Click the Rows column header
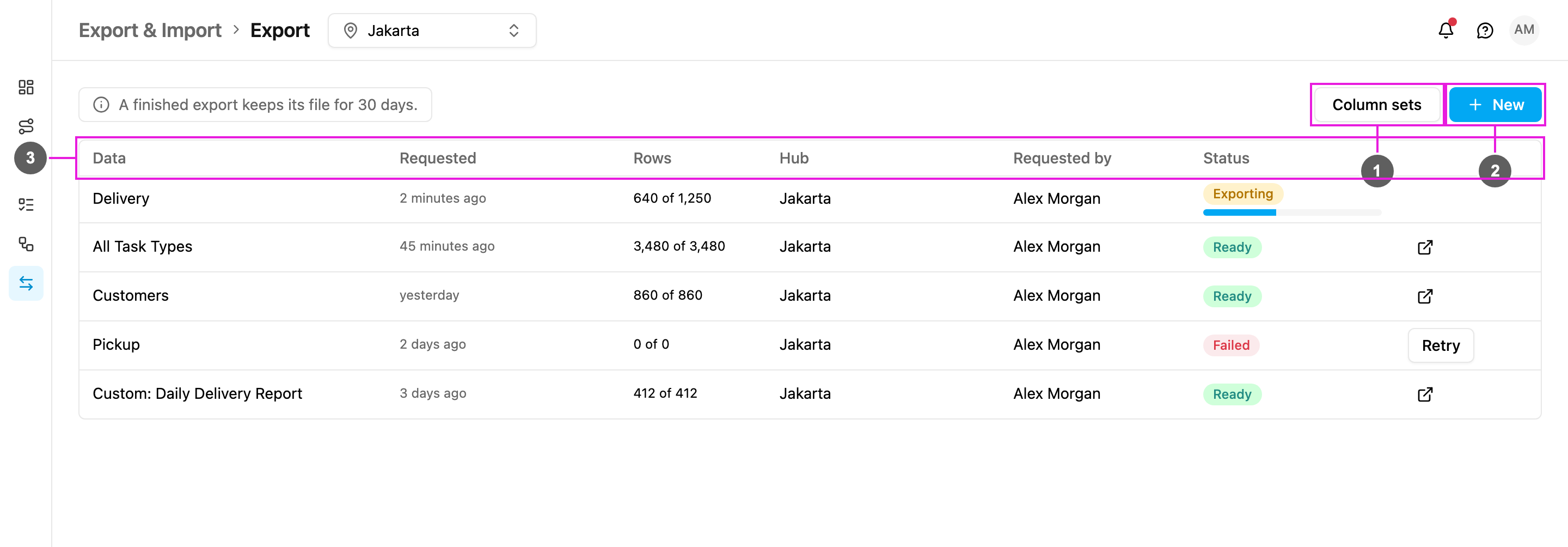Viewport: 1568px width, 547px height. (x=652, y=159)
